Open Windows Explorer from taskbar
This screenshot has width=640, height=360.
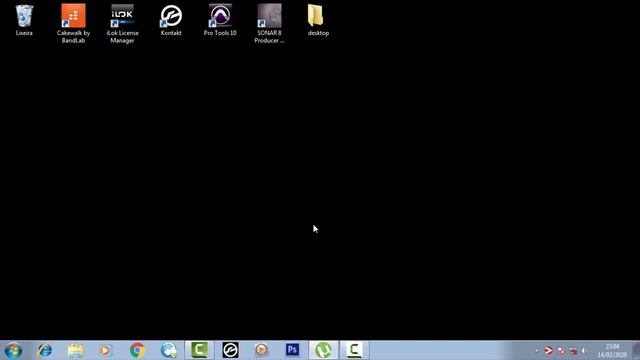pos(76,350)
